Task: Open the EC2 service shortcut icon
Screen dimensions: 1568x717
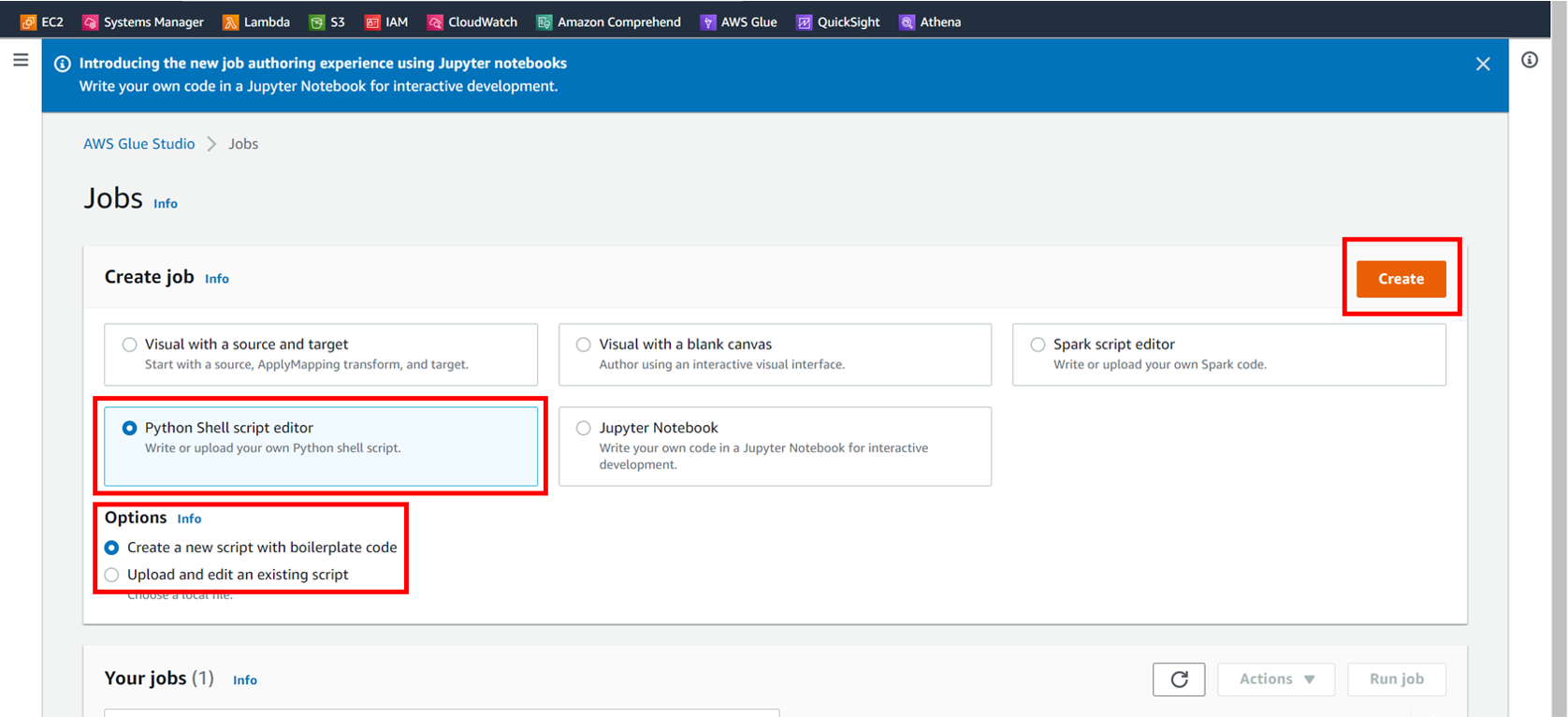Action: coord(28,22)
